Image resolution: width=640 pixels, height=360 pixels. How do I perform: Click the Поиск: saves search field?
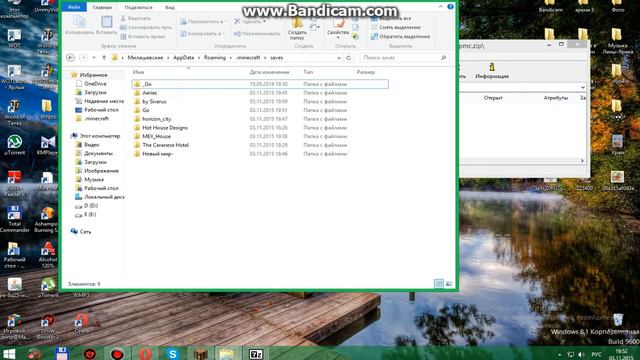click(404, 58)
